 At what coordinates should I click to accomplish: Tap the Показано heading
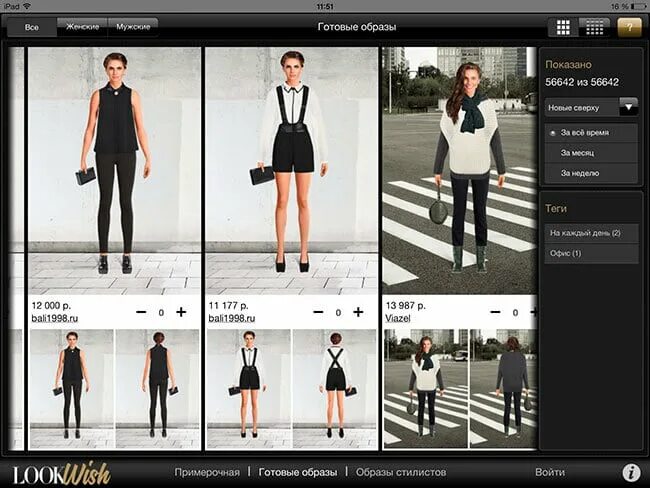tap(568, 65)
